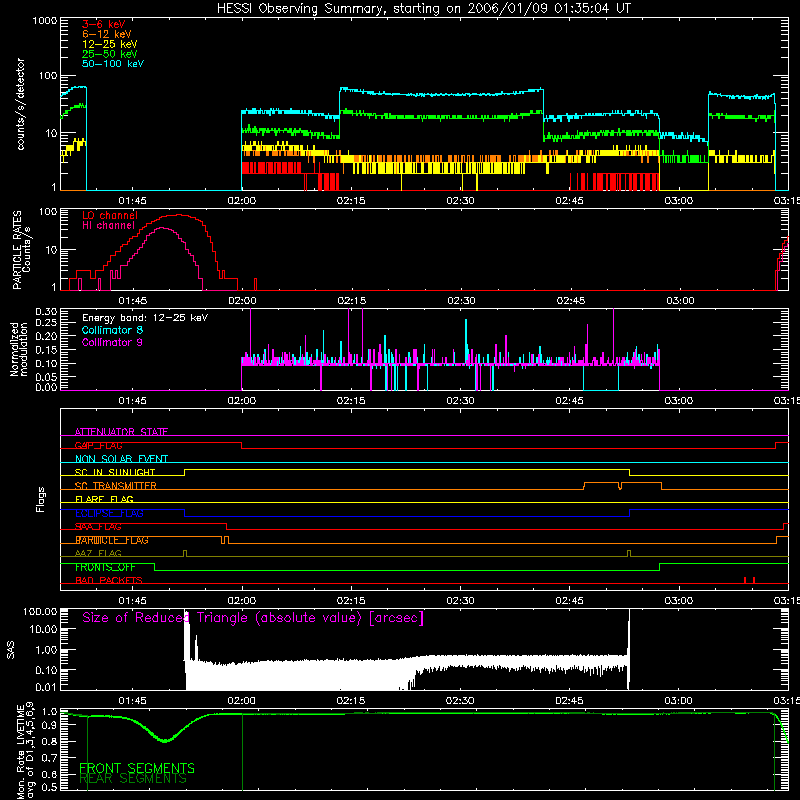
Task: Click the '0.9' livetime tick value
Action: [x=49, y=726]
